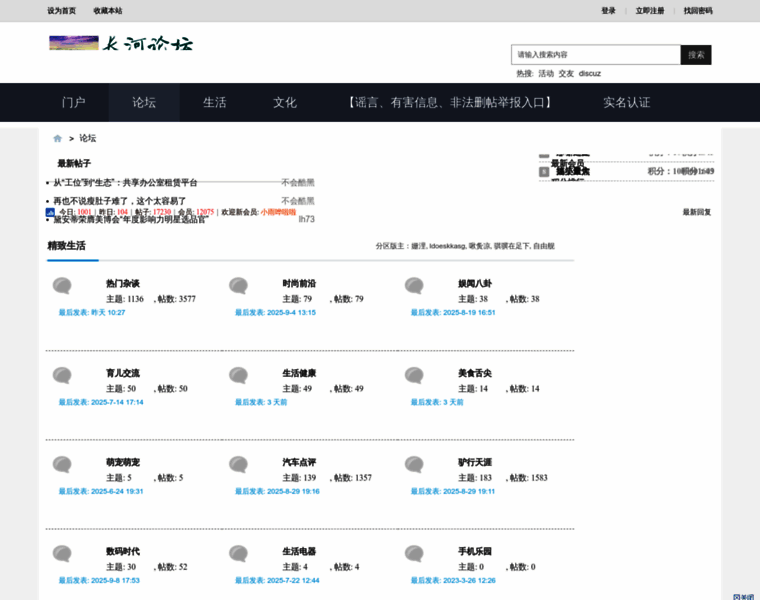Open the 手机乐园 forum bubble icon
The width and height of the screenshot is (760, 600).
click(414, 553)
